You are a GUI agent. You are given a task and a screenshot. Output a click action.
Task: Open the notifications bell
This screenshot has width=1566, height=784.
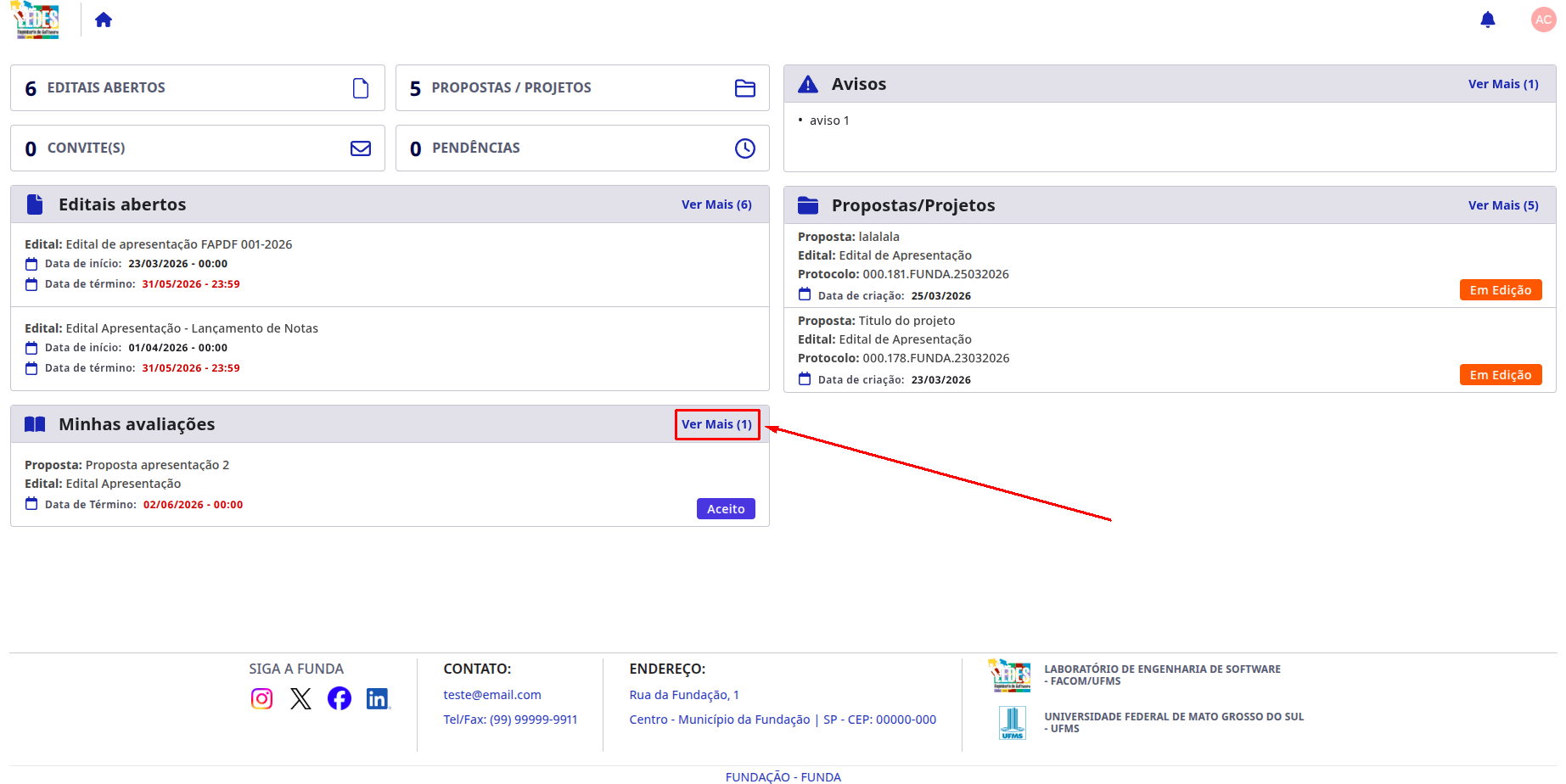point(1487,20)
